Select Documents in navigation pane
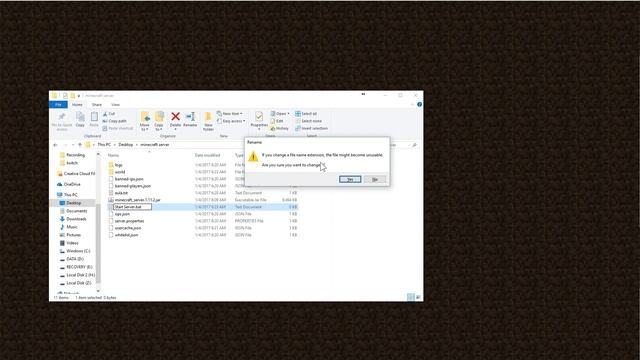 coord(73,211)
